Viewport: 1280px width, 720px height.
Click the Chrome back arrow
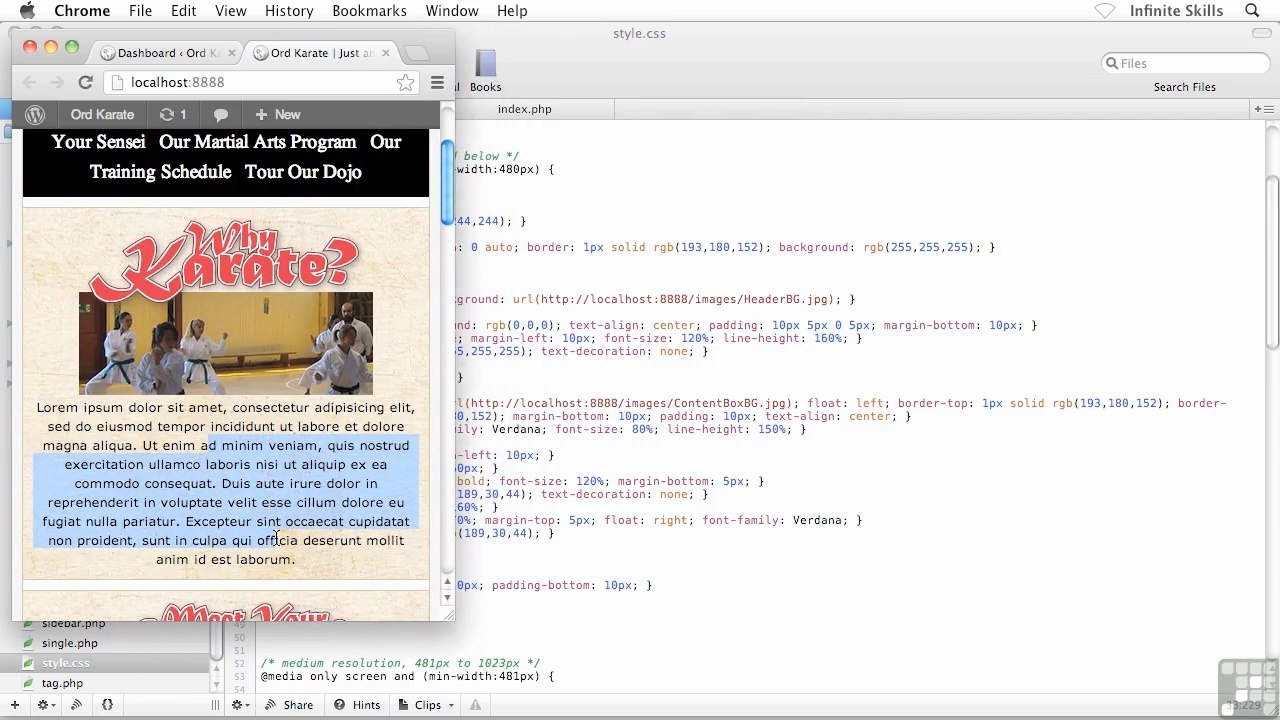29,83
